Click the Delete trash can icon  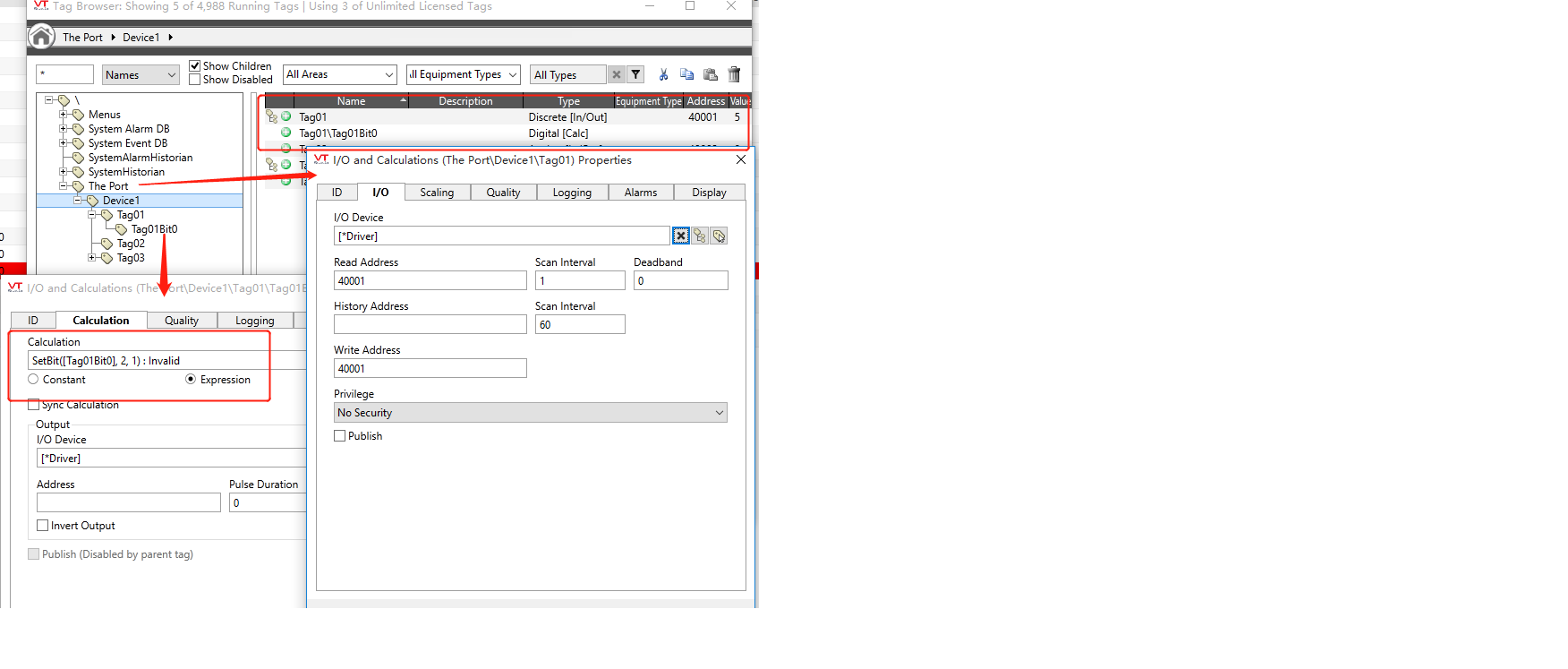coord(734,74)
